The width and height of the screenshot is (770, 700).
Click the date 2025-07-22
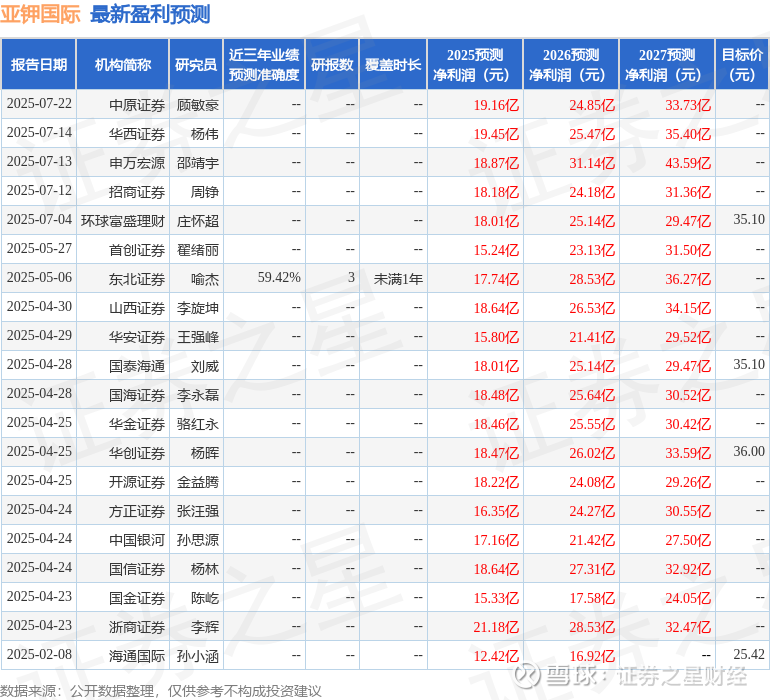[x=39, y=104]
